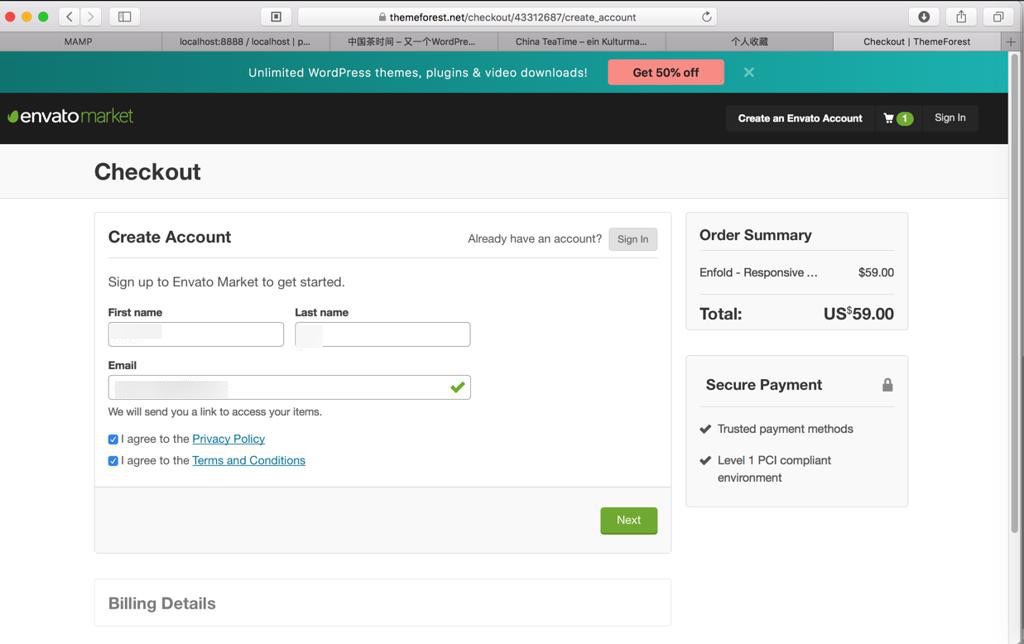Toggle the Terms and Conditions checkbox
The height and width of the screenshot is (644, 1024).
pos(113,461)
